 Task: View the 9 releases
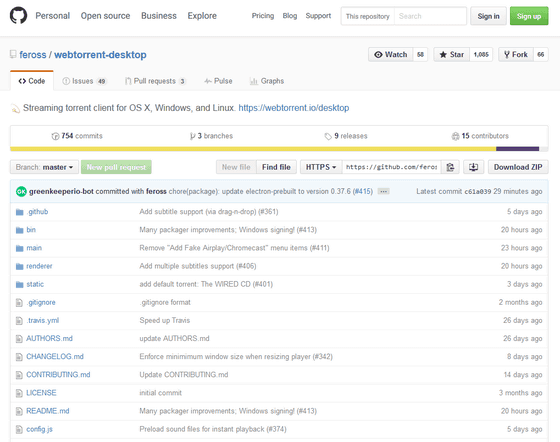pyautogui.click(x=346, y=136)
